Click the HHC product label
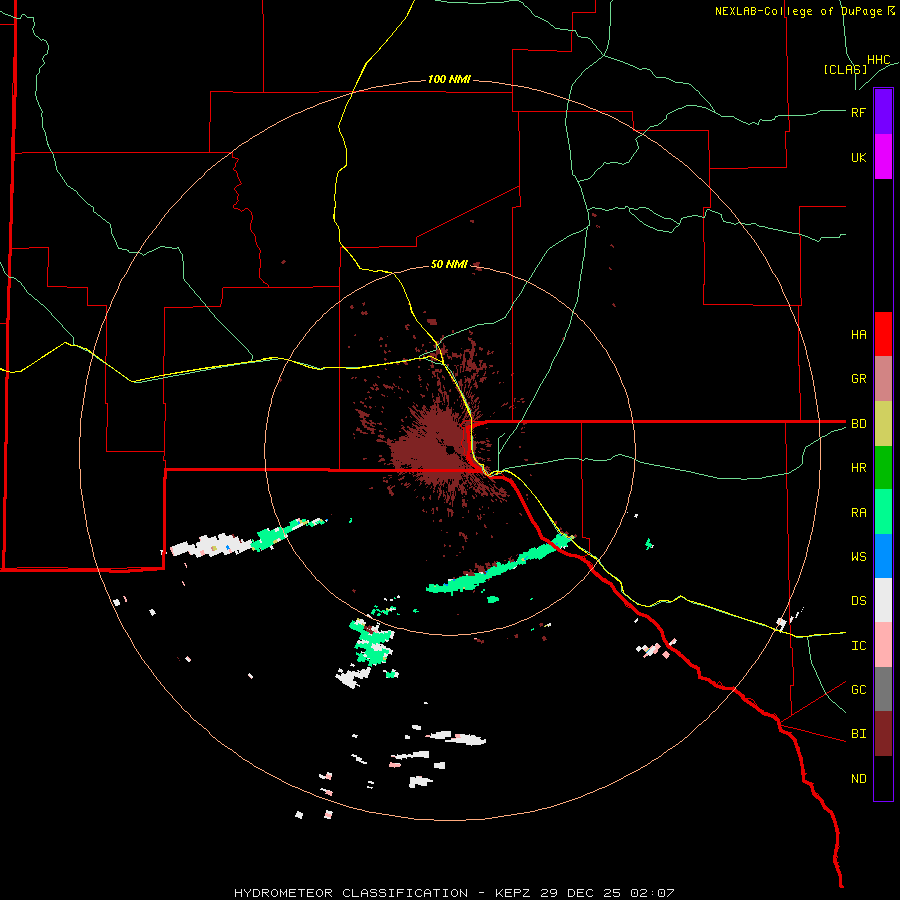 pyautogui.click(x=879, y=60)
